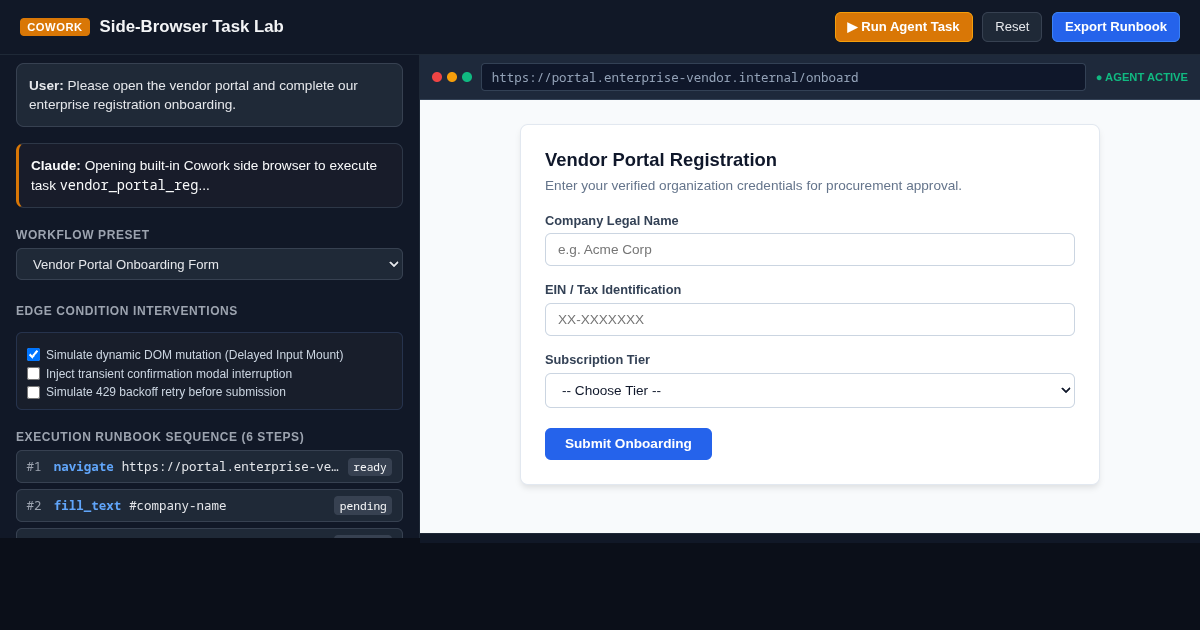Click Edge Condition Interventions heading
1200x630 pixels.
tap(127, 311)
